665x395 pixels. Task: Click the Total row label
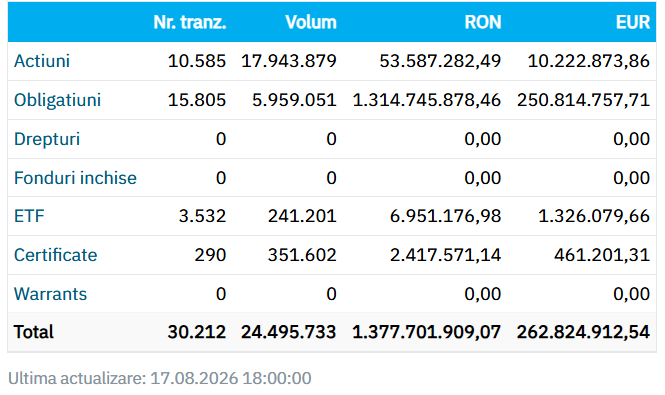pos(34,332)
